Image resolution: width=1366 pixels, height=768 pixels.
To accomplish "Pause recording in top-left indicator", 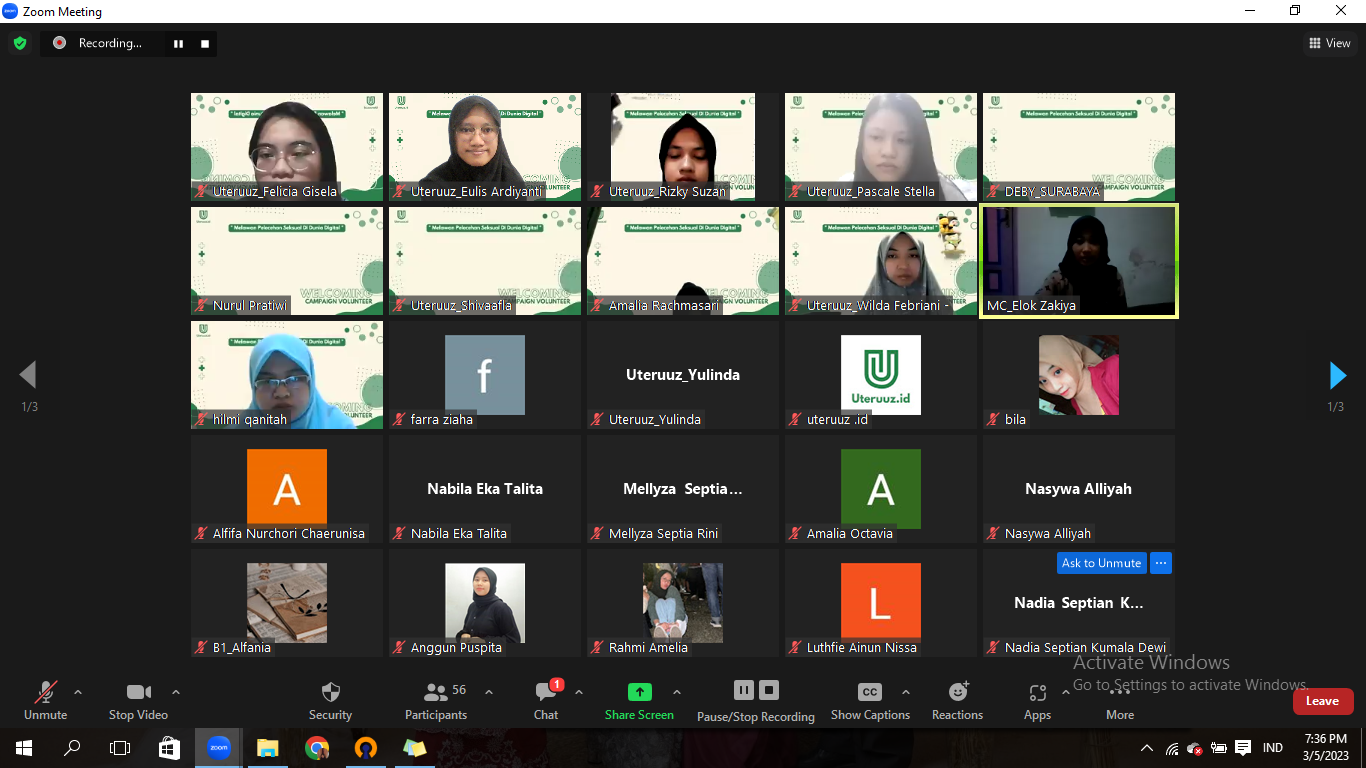I will click(179, 43).
